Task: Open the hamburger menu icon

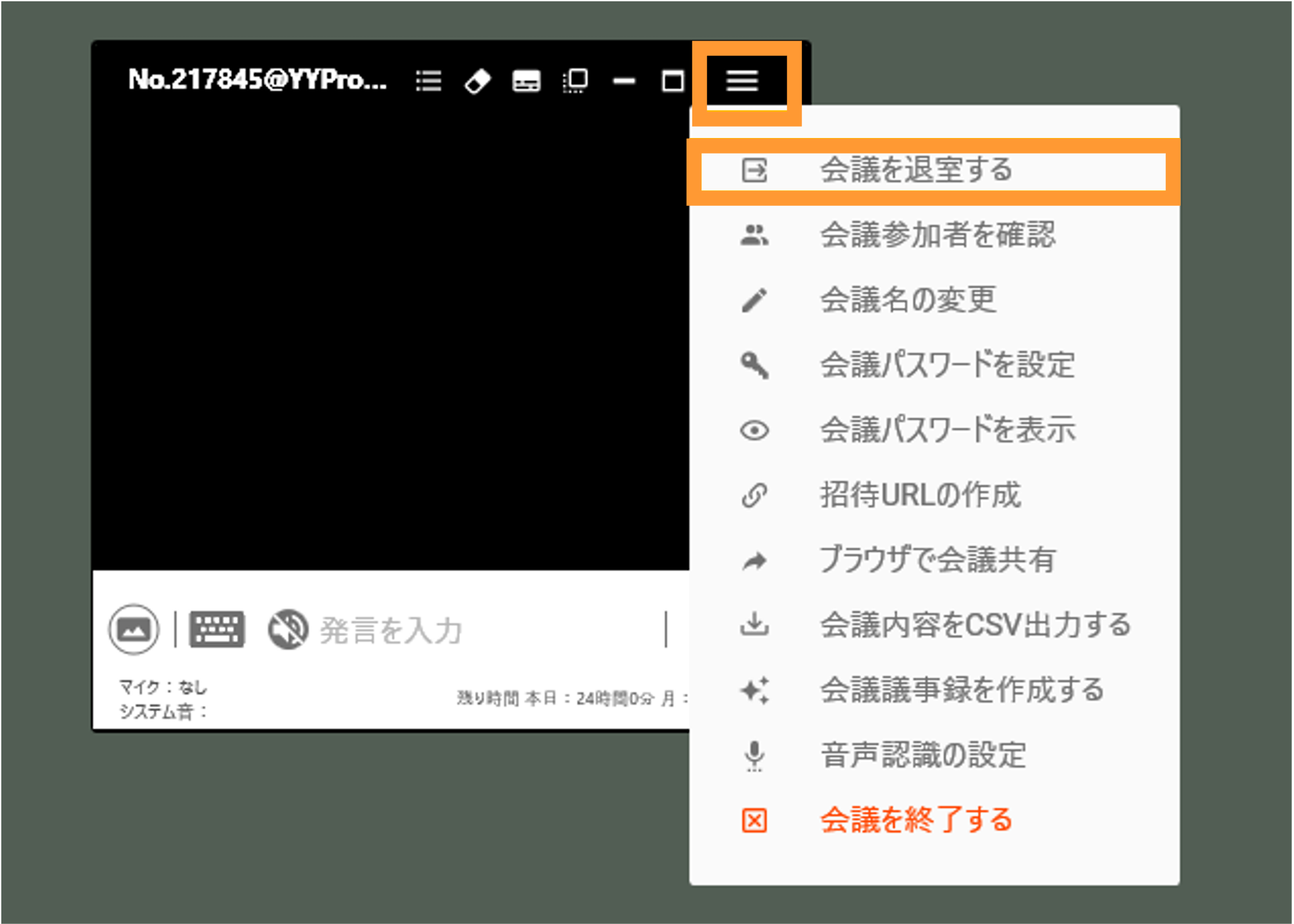Action: [742, 81]
